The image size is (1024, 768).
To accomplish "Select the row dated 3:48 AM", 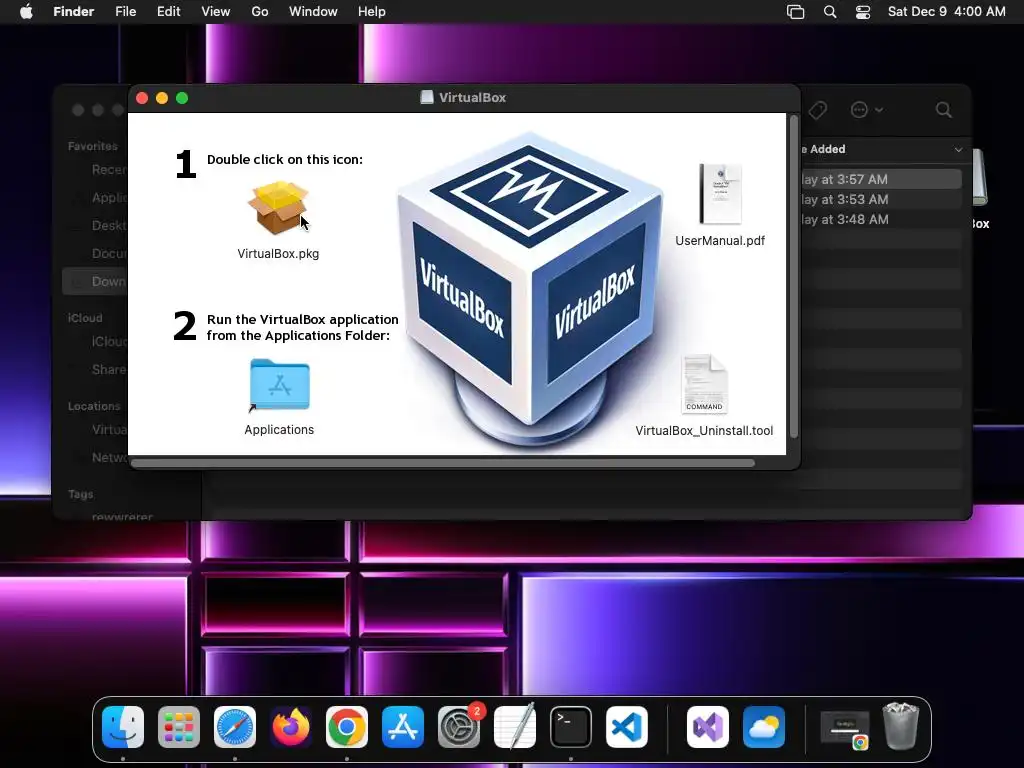I will [x=880, y=219].
